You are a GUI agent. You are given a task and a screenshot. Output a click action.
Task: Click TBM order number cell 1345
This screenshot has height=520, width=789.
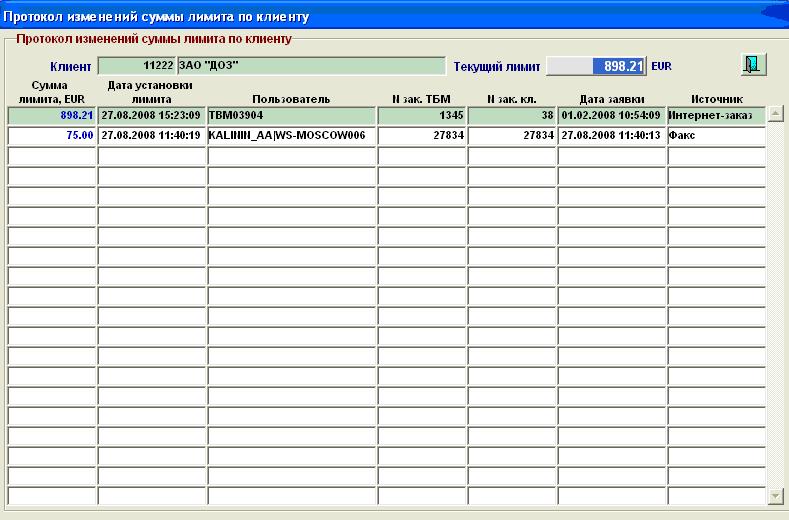tap(422, 115)
